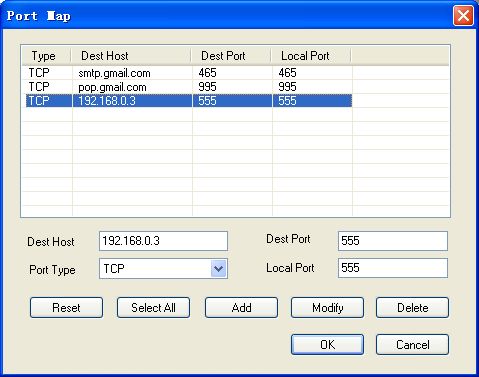Image resolution: width=479 pixels, height=377 pixels.
Task: Sort by the Dest Host column header
Action: click(x=131, y=56)
